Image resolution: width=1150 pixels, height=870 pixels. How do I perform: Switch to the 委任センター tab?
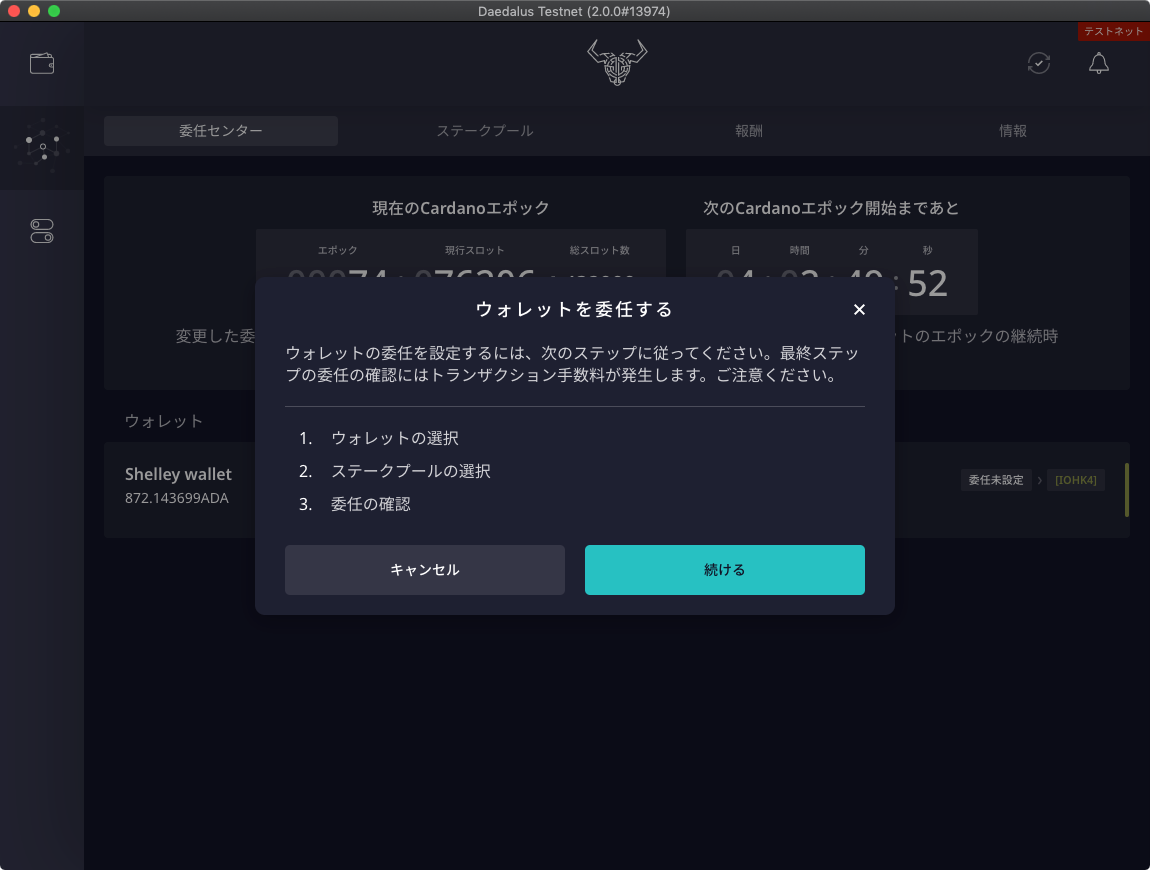pyautogui.click(x=221, y=131)
